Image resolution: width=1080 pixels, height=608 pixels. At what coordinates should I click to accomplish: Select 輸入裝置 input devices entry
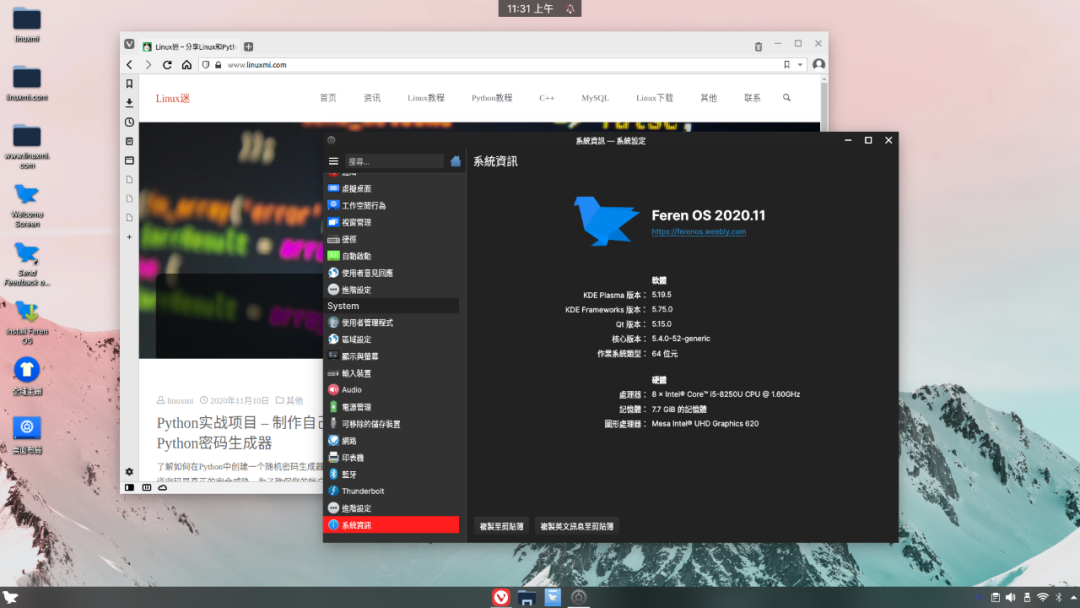(391, 373)
